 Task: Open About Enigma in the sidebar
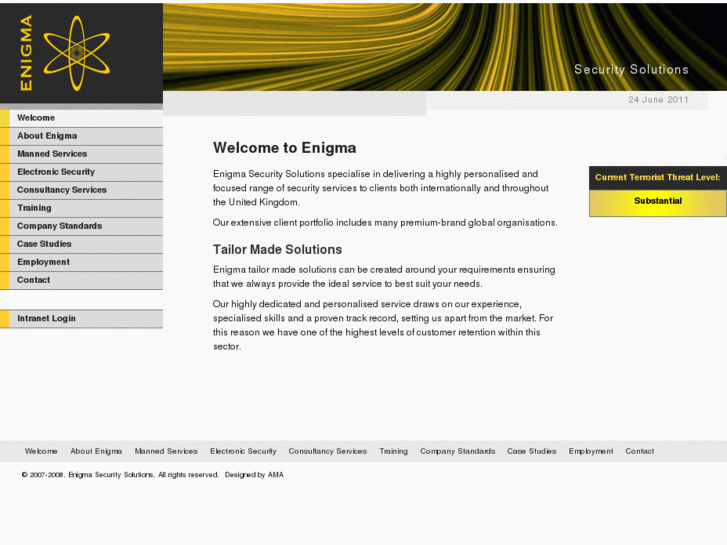82,136
